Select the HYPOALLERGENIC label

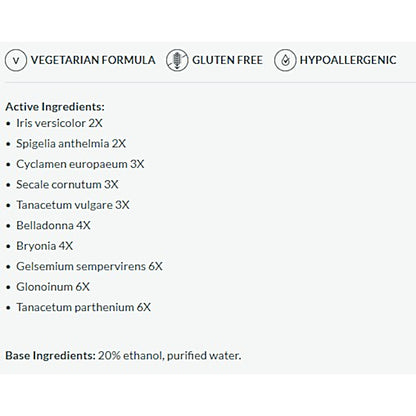[348, 60]
